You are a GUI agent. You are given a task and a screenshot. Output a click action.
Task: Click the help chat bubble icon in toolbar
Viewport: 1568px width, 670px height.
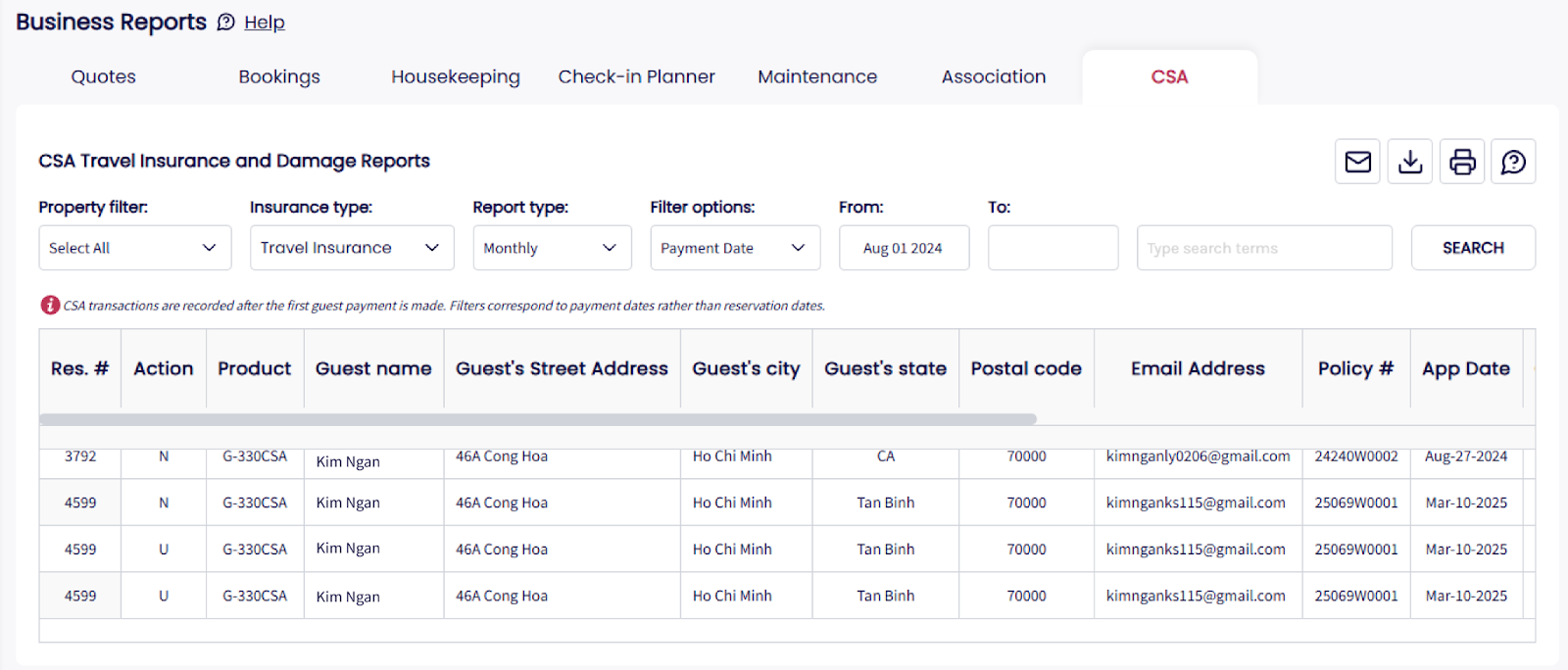point(1513,162)
